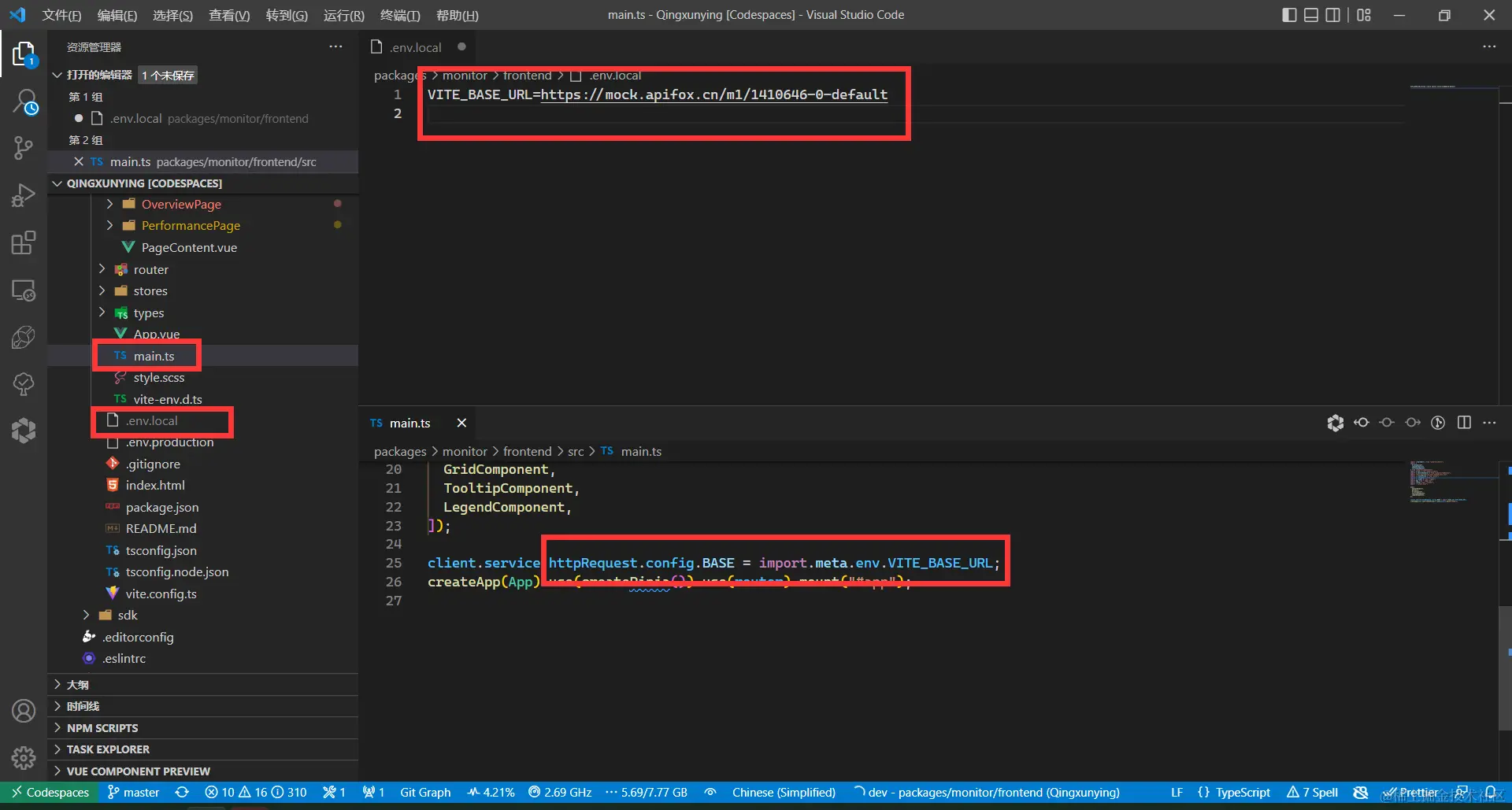
Task: Toggle the primary side bar layout button
Action: [1289, 15]
